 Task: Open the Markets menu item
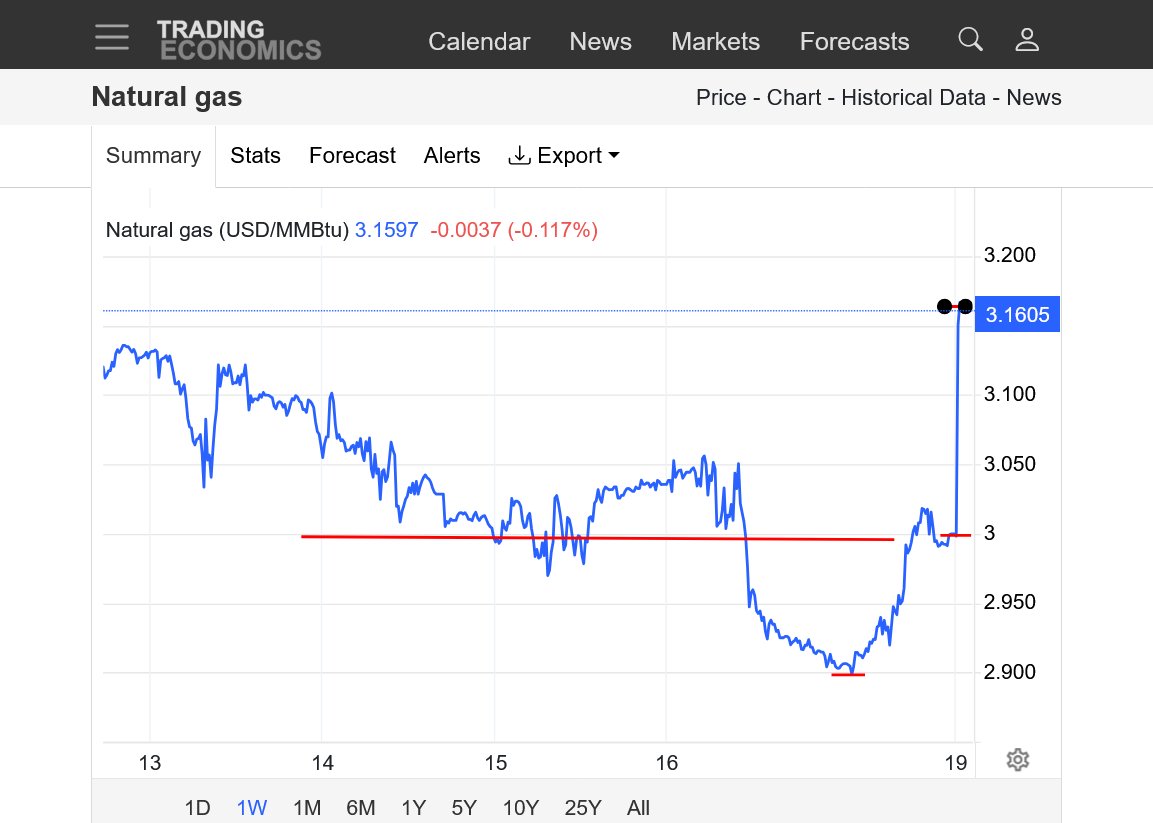click(715, 42)
